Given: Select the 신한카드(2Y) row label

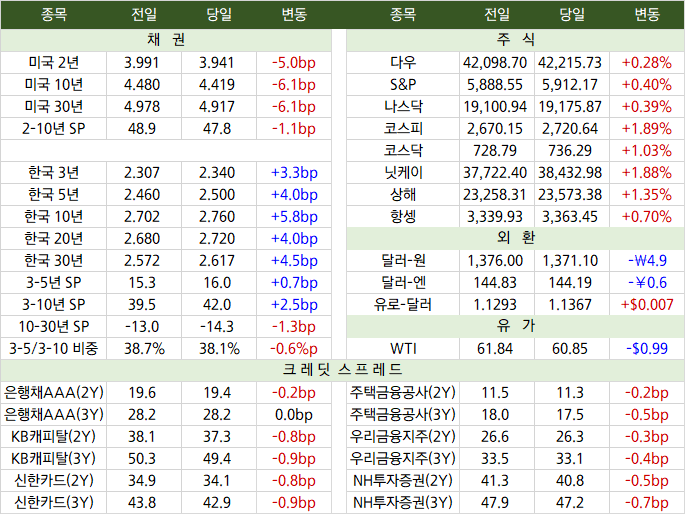Looking at the screenshot, I should tap(54, 480).
